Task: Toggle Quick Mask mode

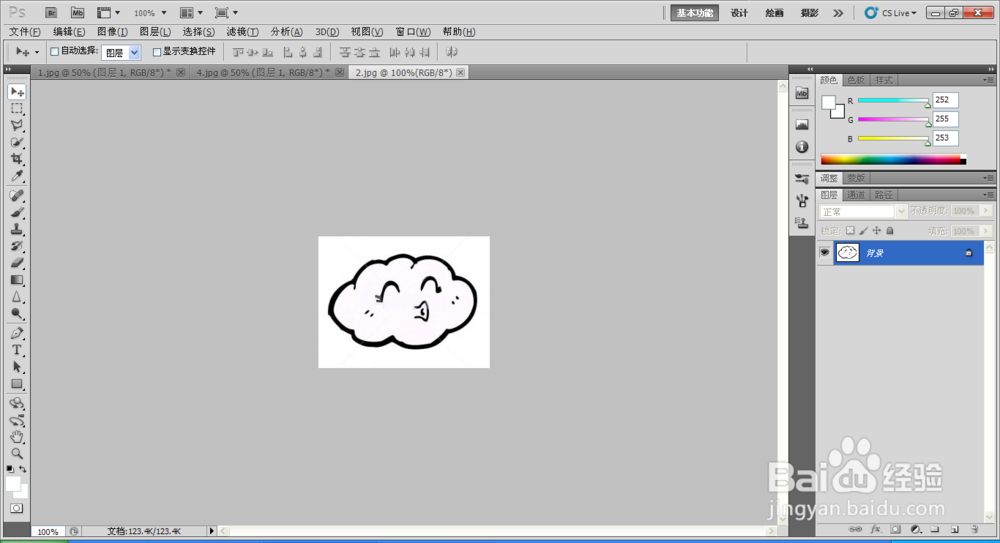Action: (17, 509)
